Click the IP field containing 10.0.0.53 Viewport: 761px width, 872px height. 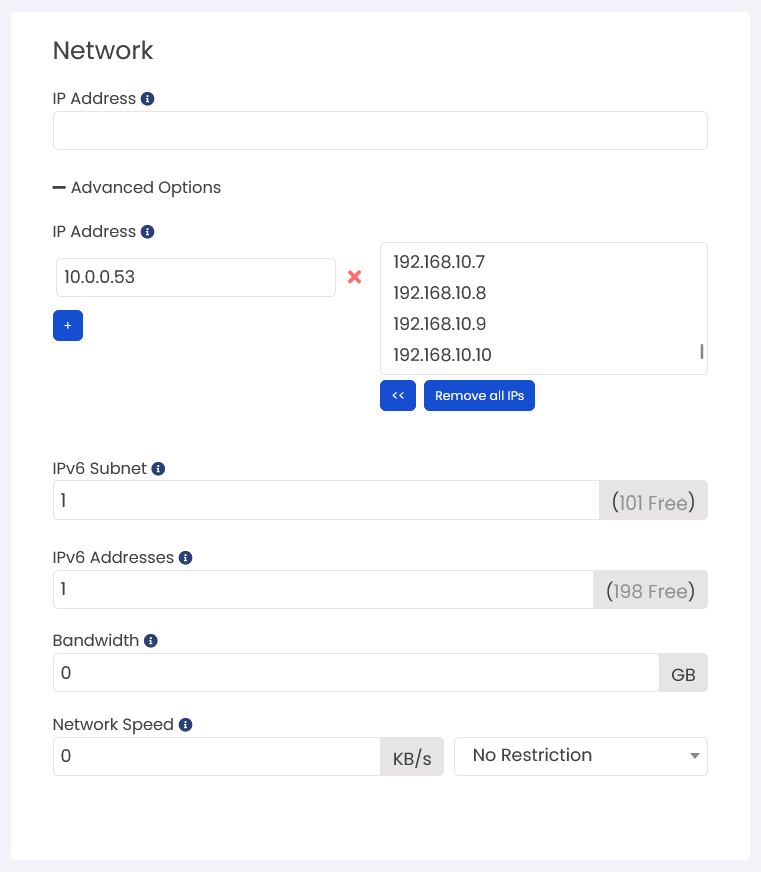196,277
